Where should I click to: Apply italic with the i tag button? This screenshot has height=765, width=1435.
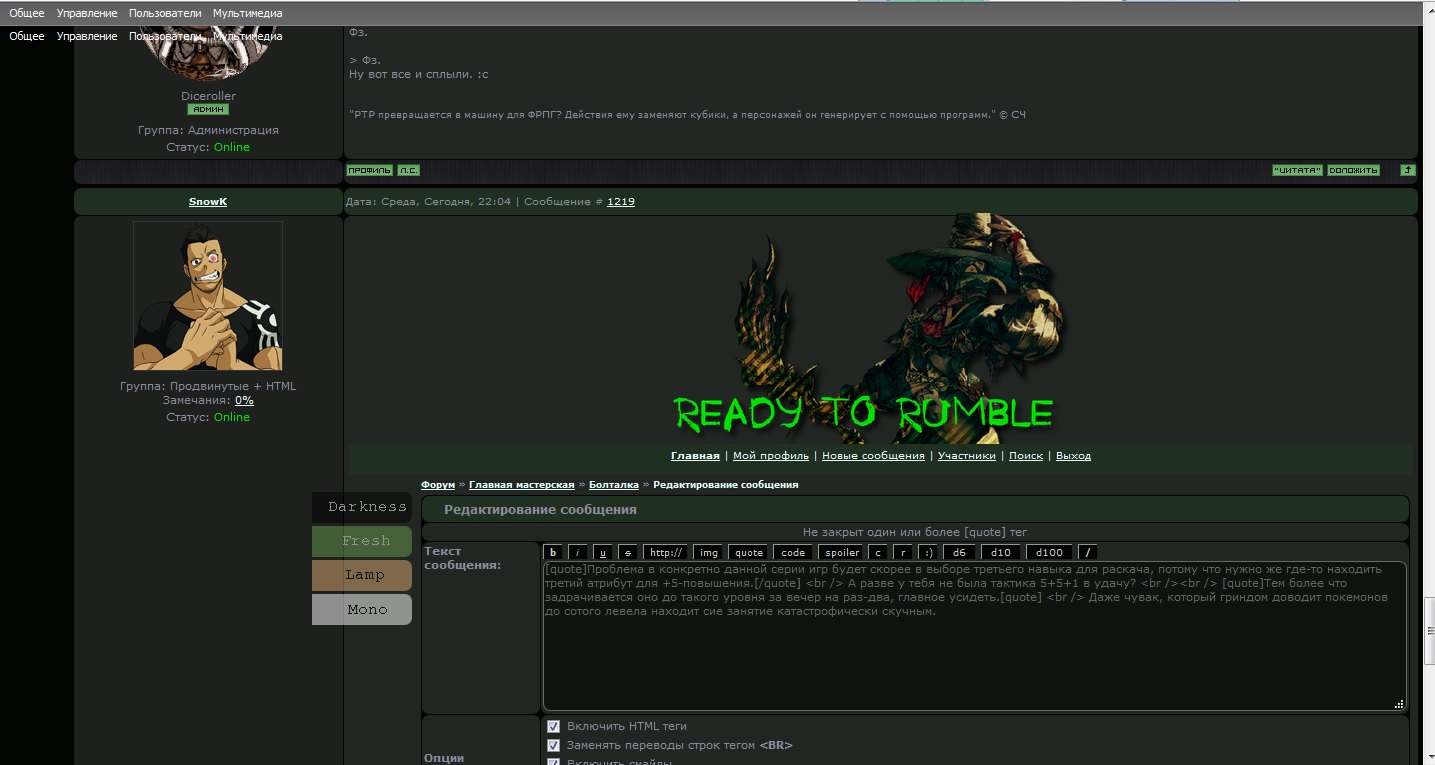(578, 552)
